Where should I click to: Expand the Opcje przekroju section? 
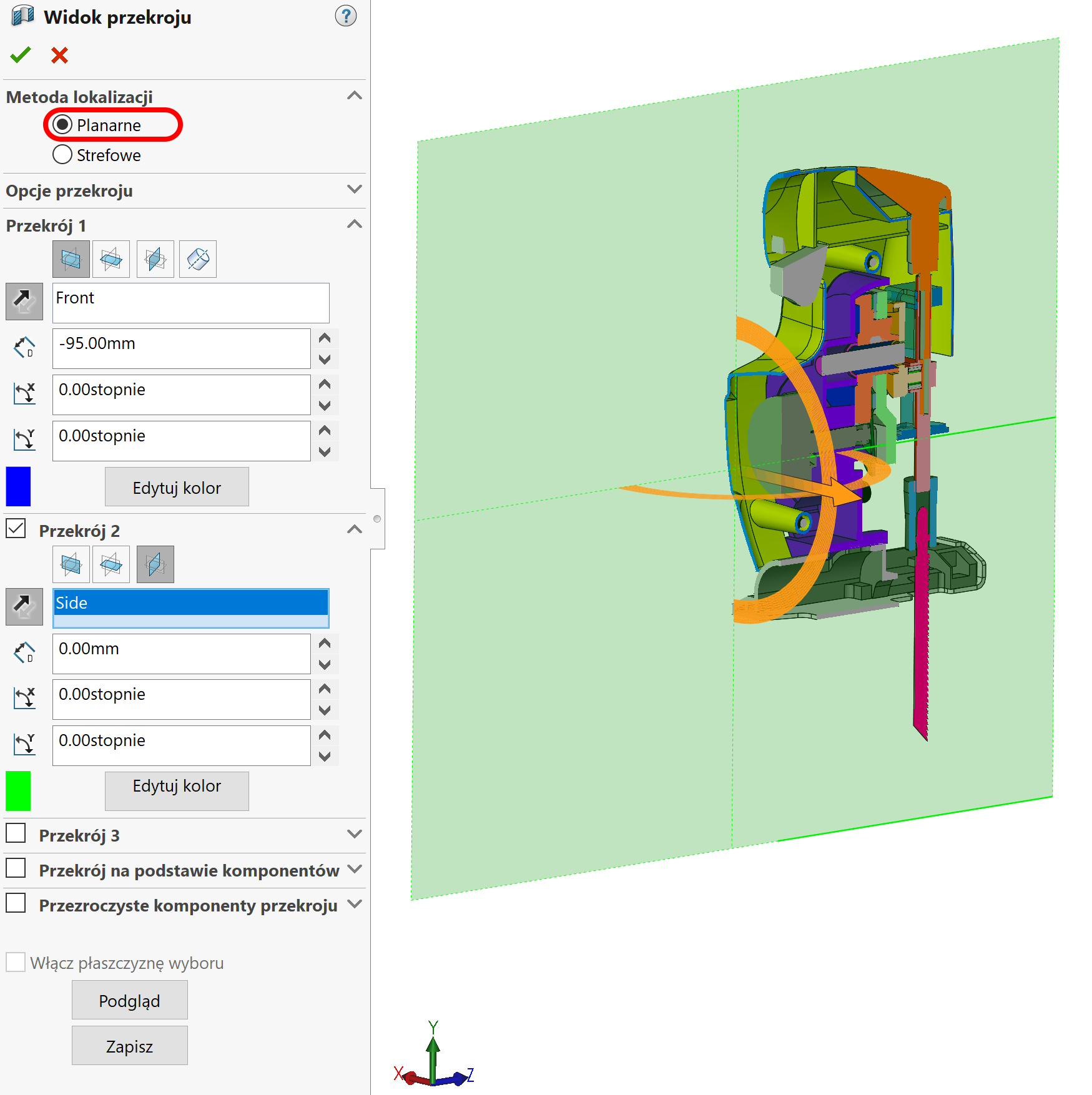pyautogui.click(x=355, y=189)
